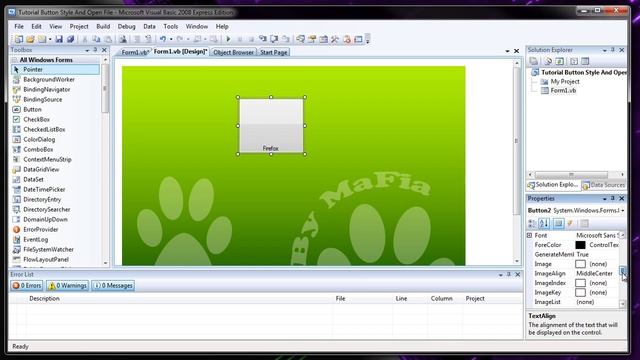640x360 pixels.
Task: Show Events with the lightning bolt icon
Action: pyautogui.click(x=570, y=223)
